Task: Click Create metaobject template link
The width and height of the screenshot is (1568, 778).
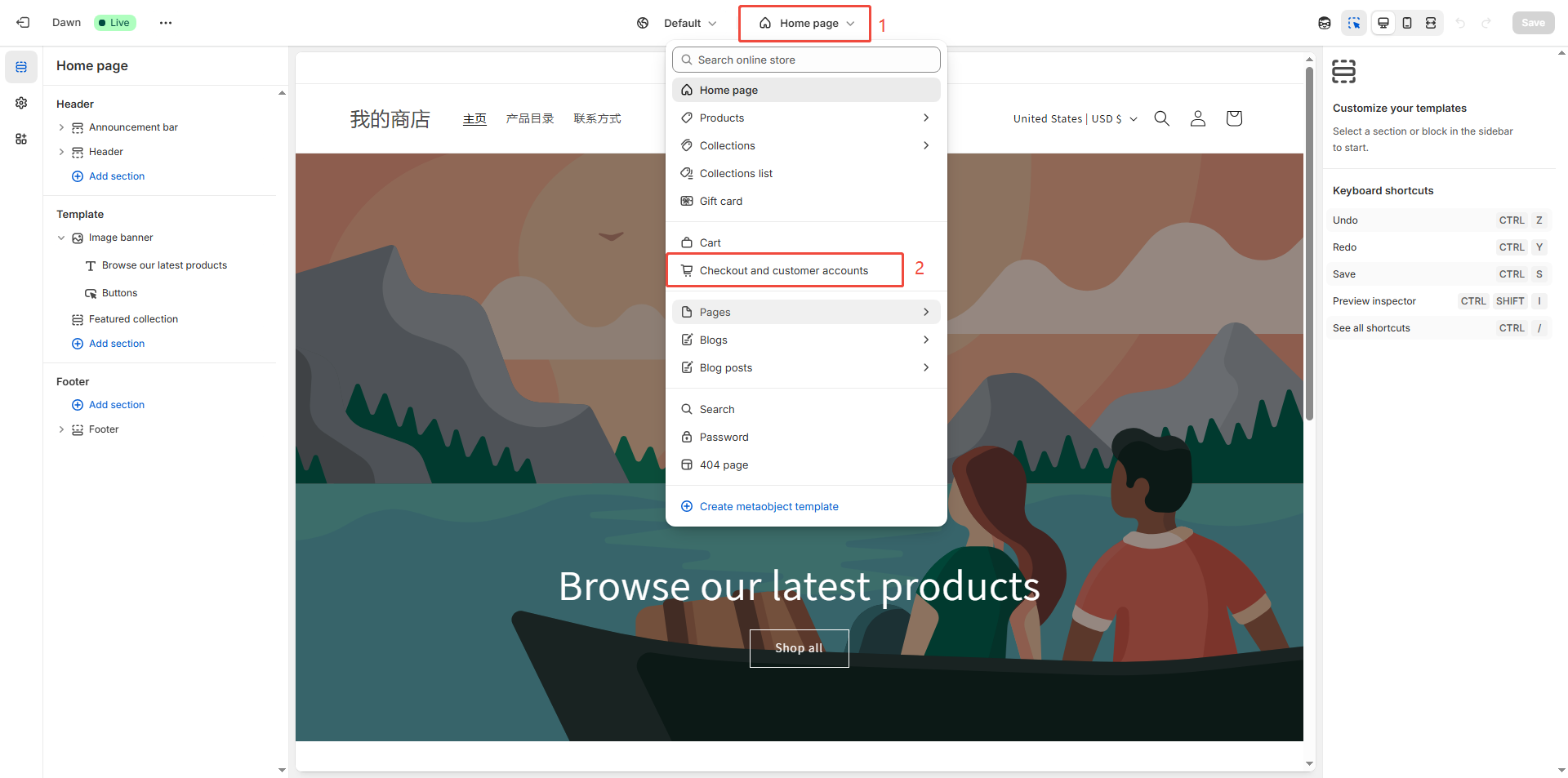Action: [x=768, y=506]
